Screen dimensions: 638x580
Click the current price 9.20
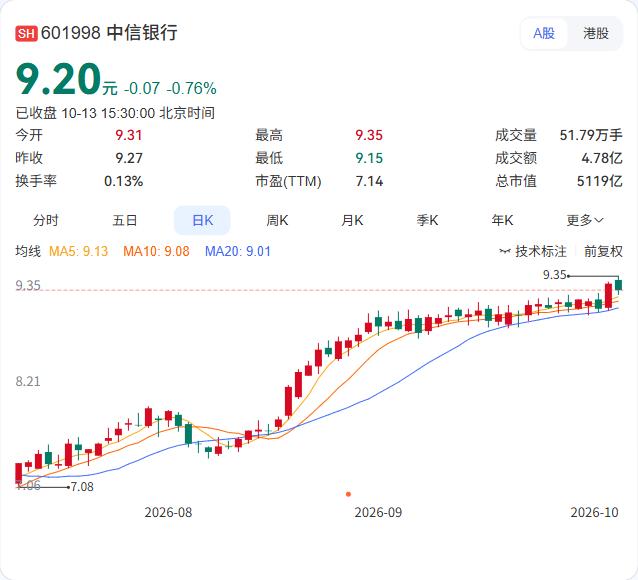[x=58, y=79]
